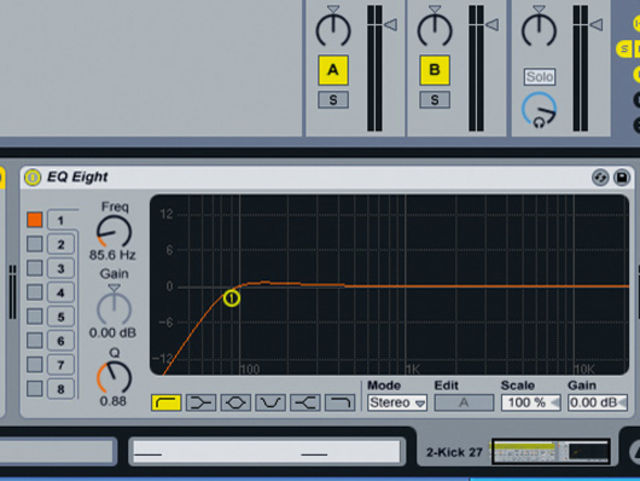Enable filter band 8 activator
This screenshot has height=481, width=640.
click(35, 388)
